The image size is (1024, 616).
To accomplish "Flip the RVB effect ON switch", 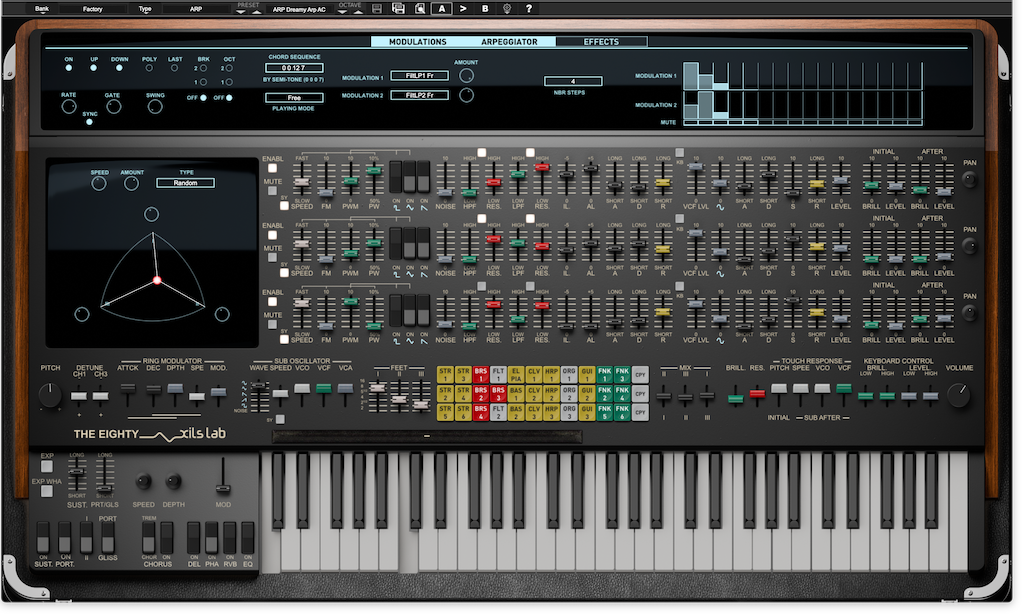I will pos(230,537).
